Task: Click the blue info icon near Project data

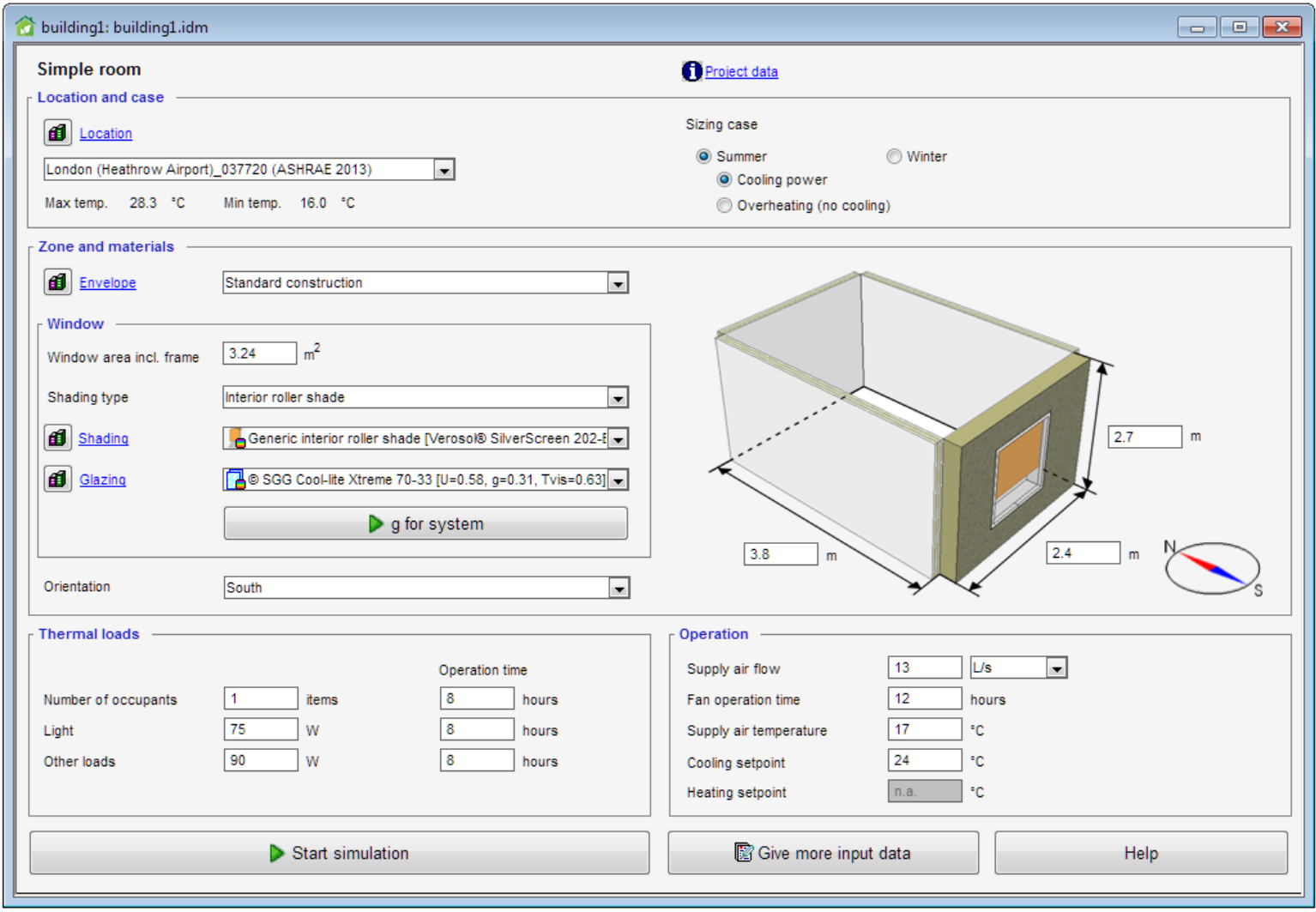Action: (x=691, y=71)
